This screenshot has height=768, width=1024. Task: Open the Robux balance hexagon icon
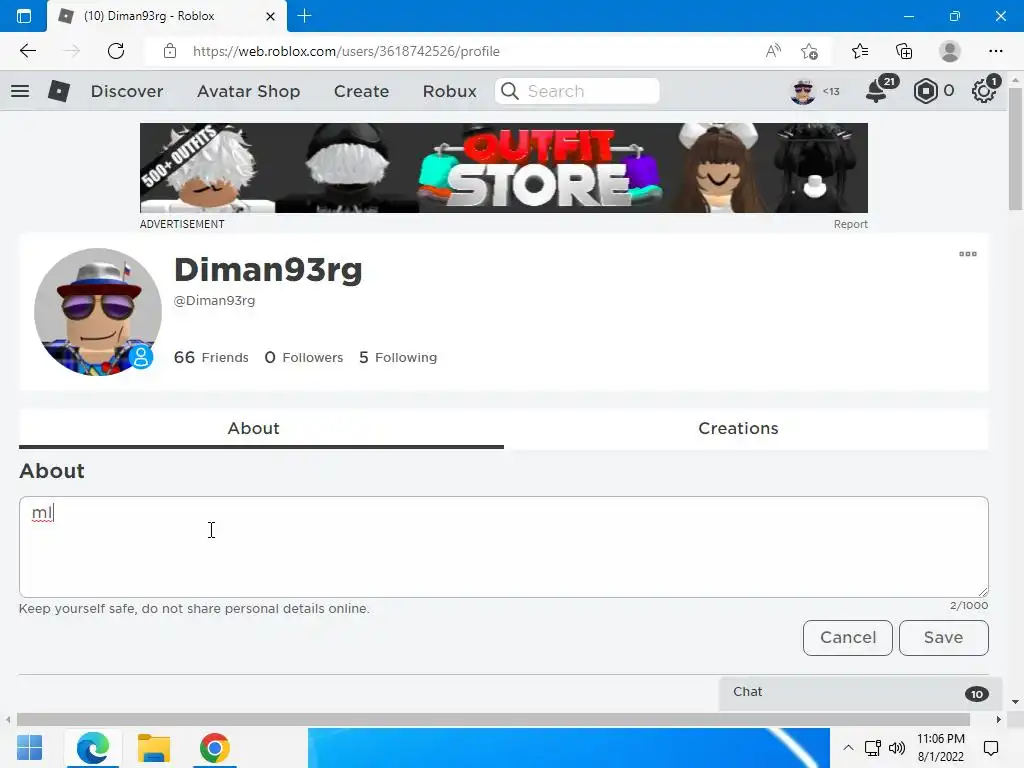[x=925, y=91]
